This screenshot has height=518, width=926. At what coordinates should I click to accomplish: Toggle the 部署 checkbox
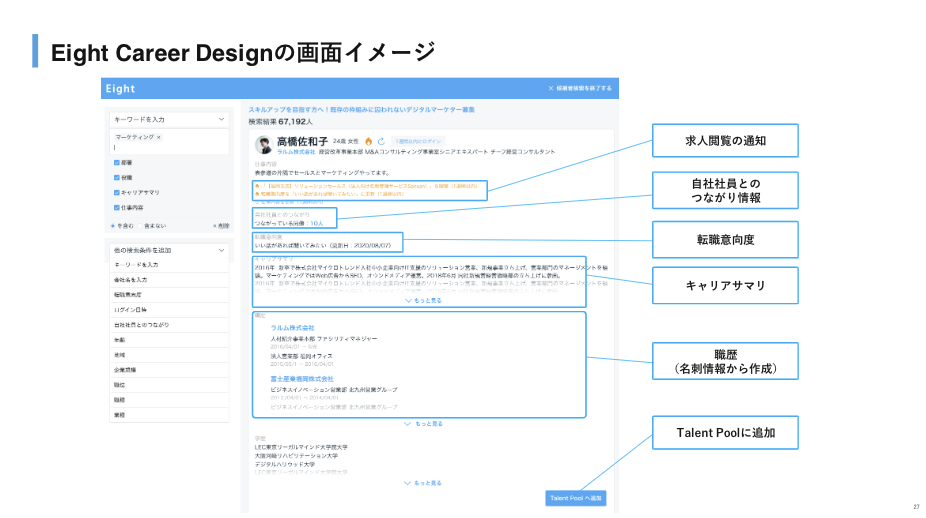tap(116, 162)
